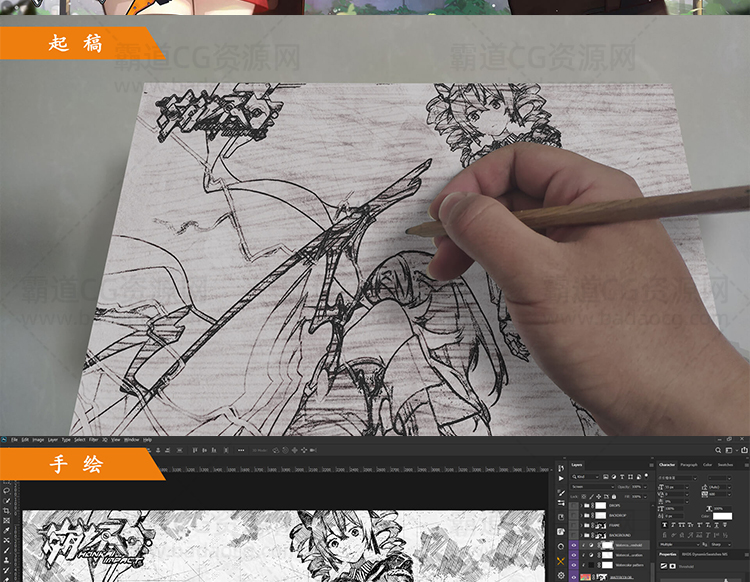This screenshot has height=582, width=750.
Task: Click the 3D roll icon
Action: click(x=286, y=450)
